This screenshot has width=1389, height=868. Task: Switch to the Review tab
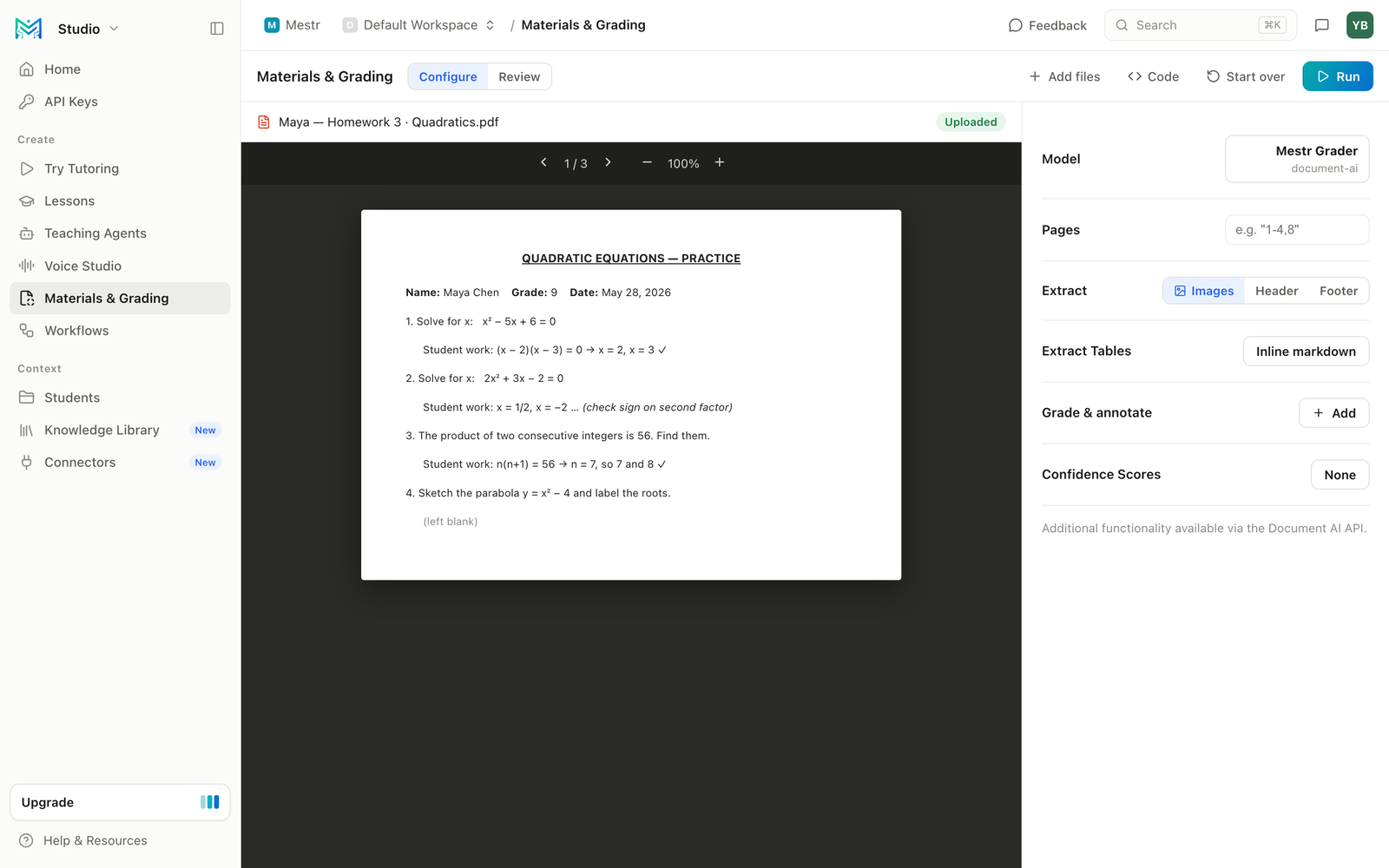pos(519,76)
